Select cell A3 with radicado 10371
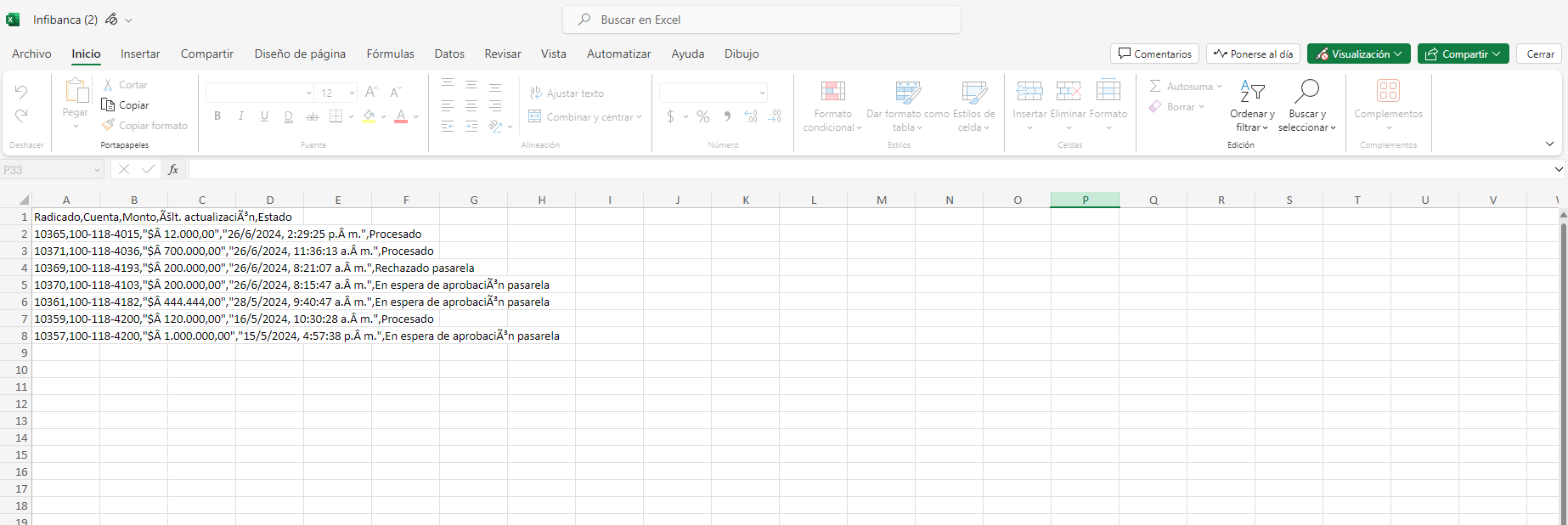This screenshot has height=525, width=1568. click(65, 251)
